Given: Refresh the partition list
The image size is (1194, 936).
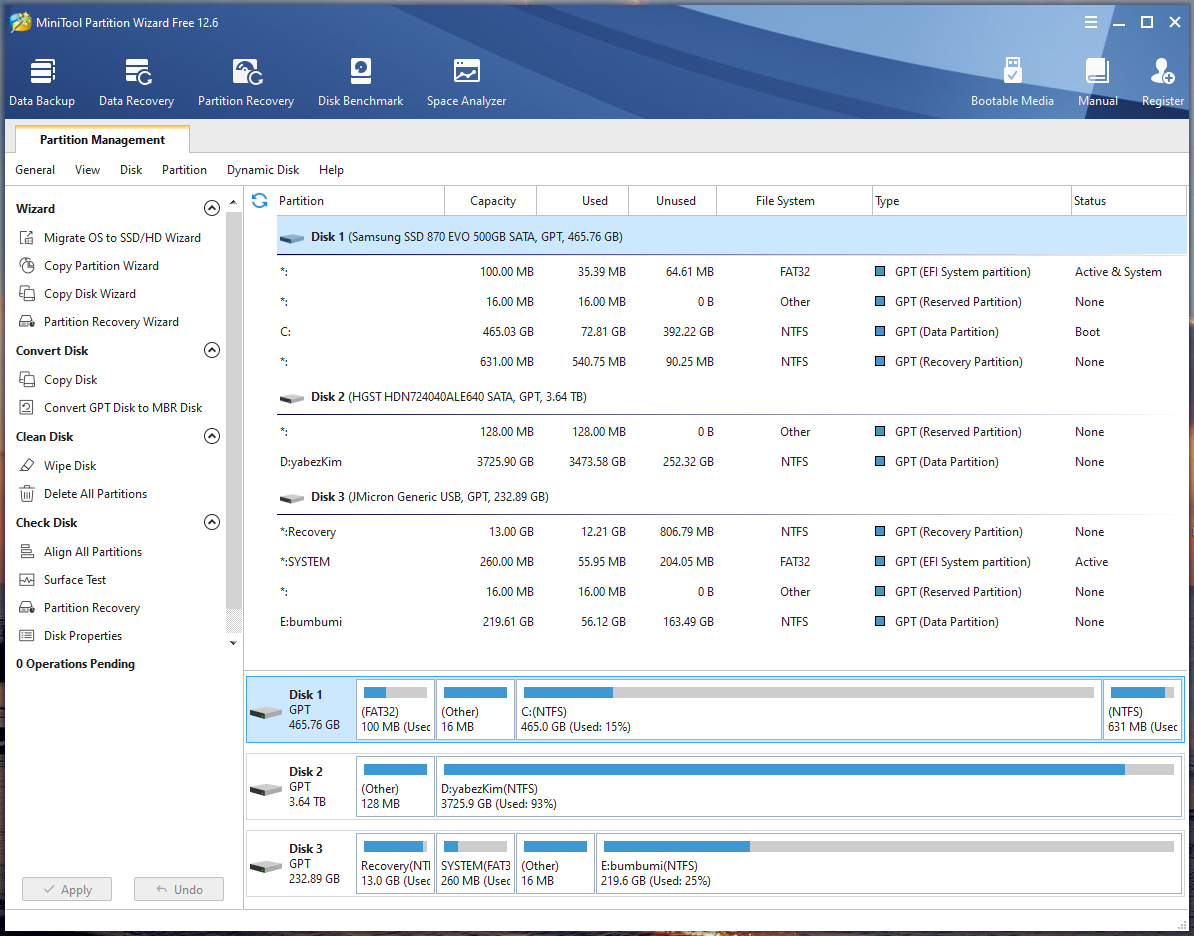Looking at the screenshot, I should (x=260, y=200).
